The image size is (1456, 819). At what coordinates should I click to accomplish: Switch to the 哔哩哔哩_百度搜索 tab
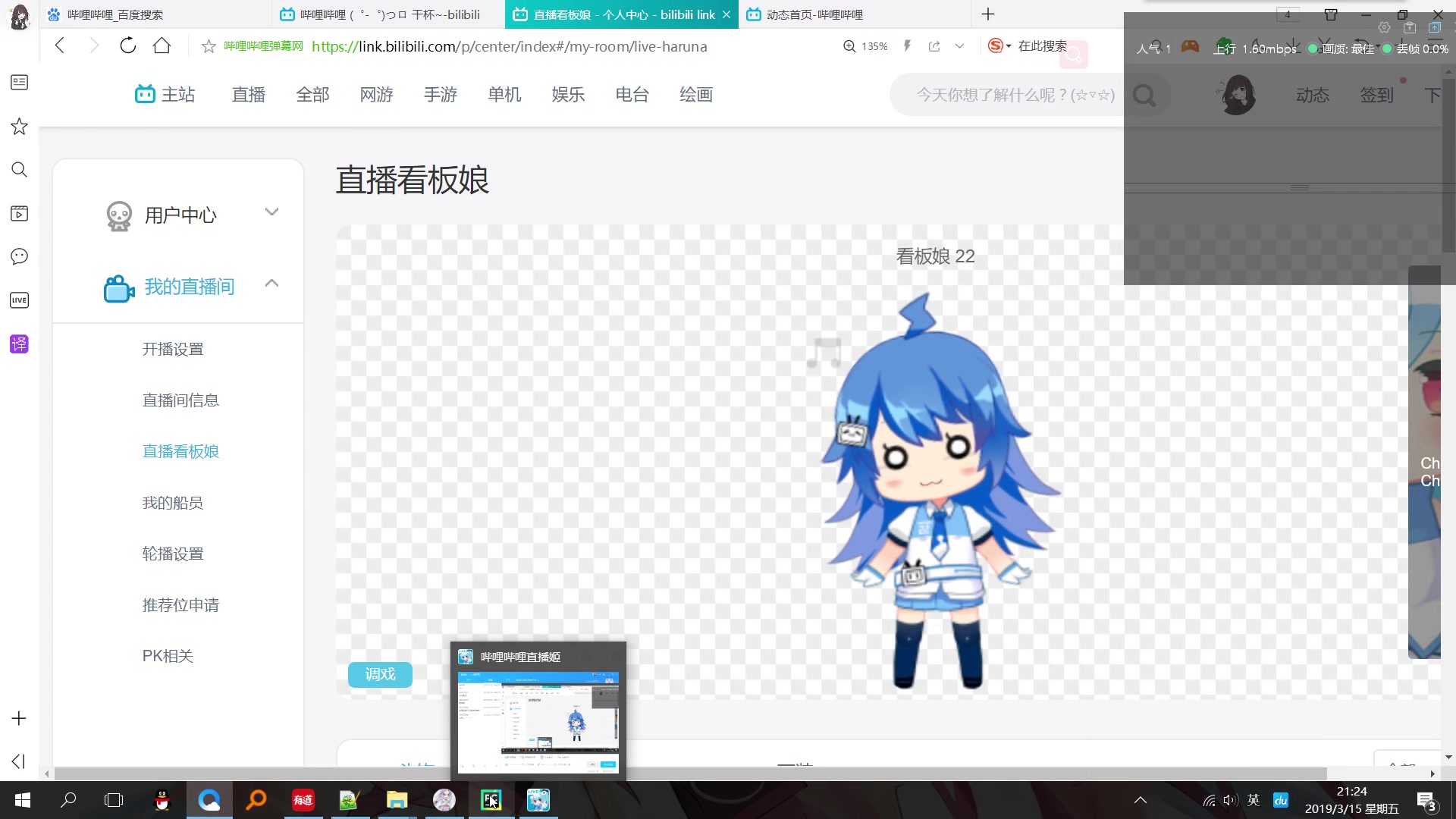coord(155,14)
